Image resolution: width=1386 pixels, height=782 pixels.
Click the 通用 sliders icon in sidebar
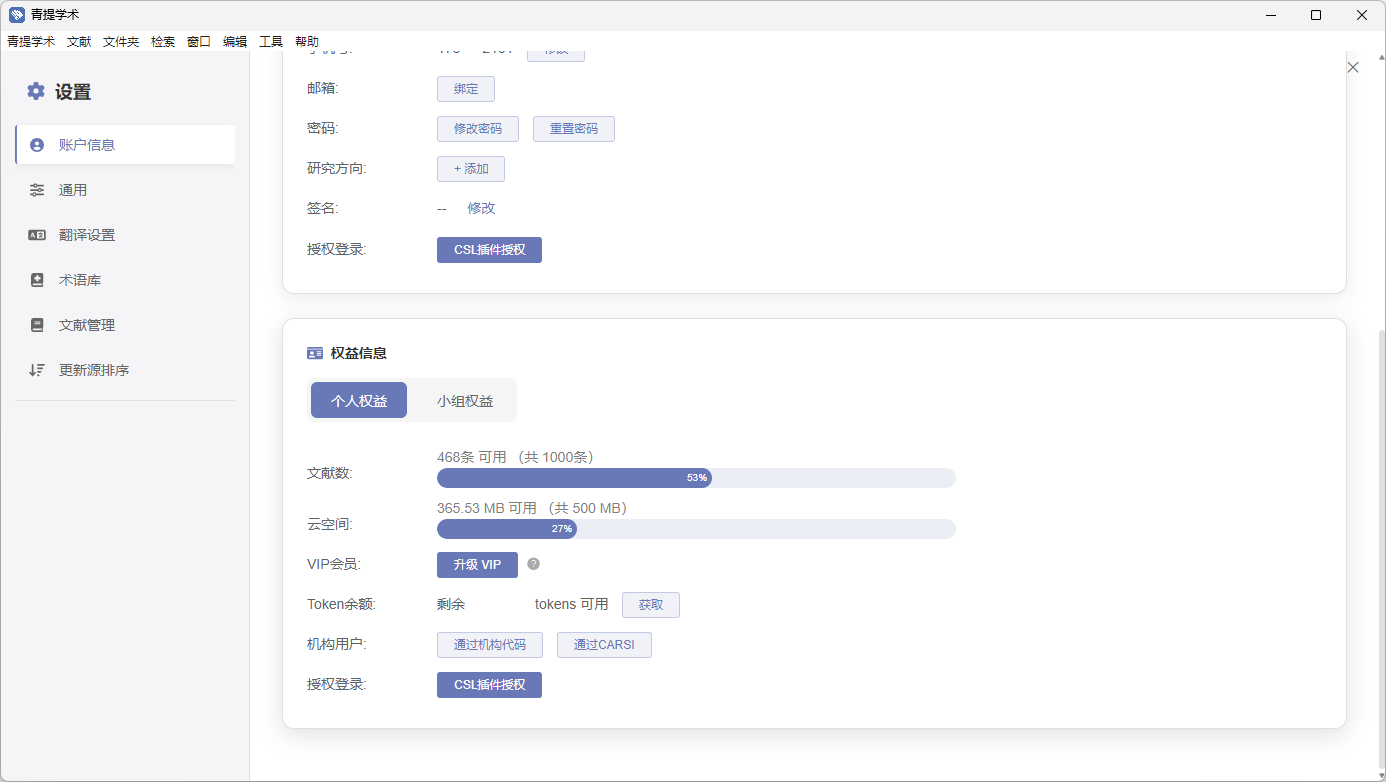click(x=37, y=190)
